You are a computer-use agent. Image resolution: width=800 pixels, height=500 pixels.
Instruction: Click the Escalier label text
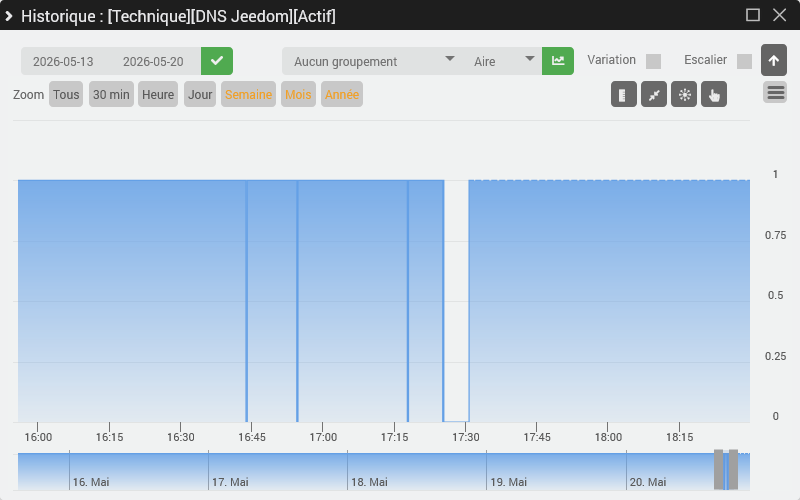(706, 60)
